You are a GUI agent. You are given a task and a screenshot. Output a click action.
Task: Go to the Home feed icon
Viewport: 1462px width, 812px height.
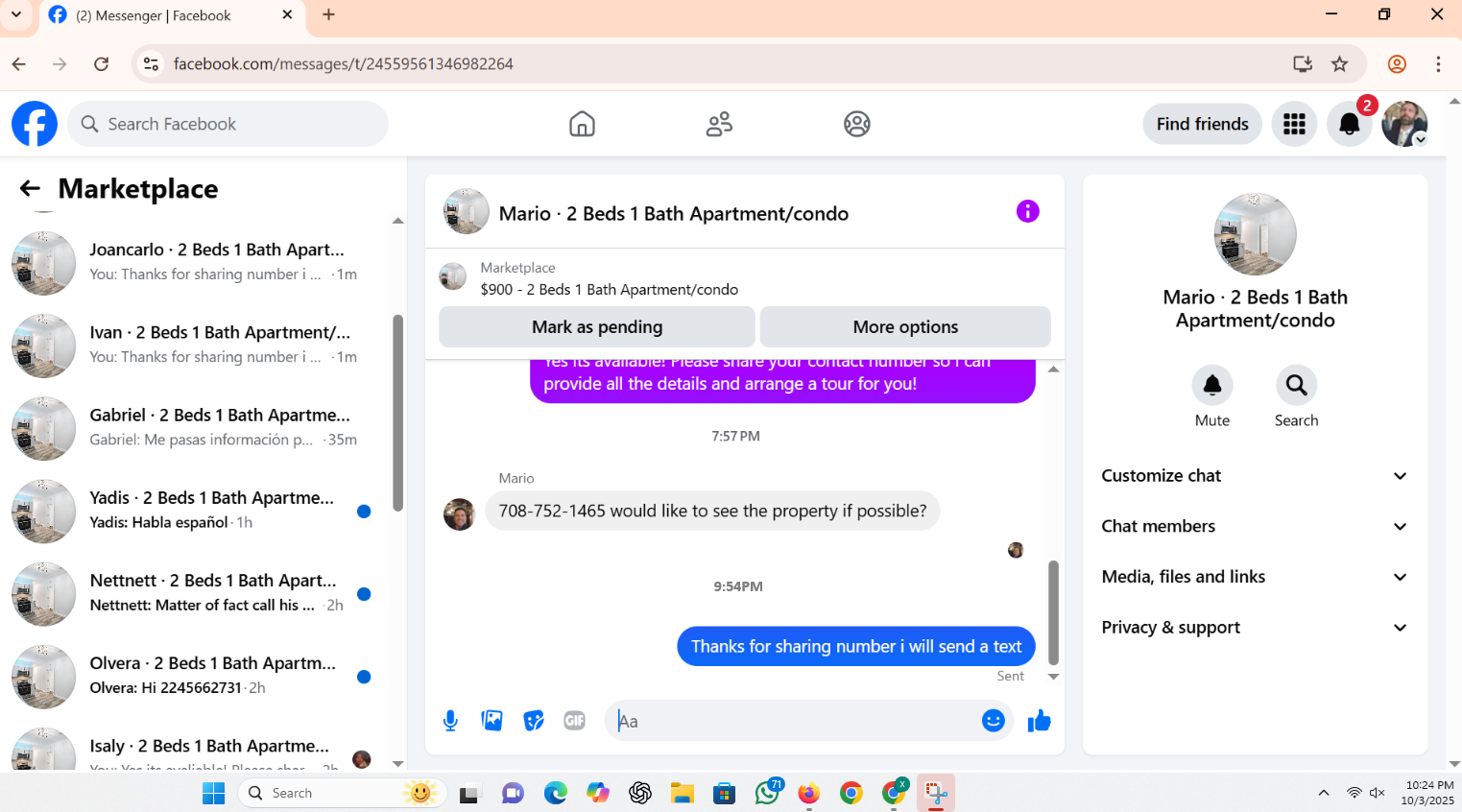click(582, 124)
